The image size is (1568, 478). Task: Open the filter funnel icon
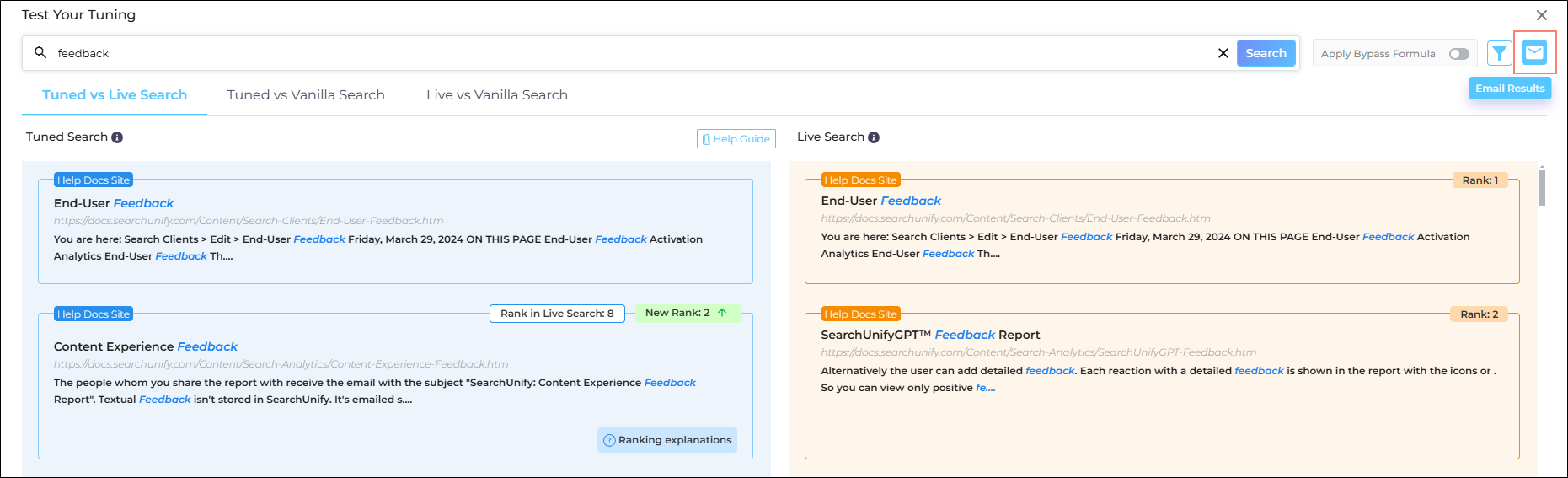(1499, 53)
